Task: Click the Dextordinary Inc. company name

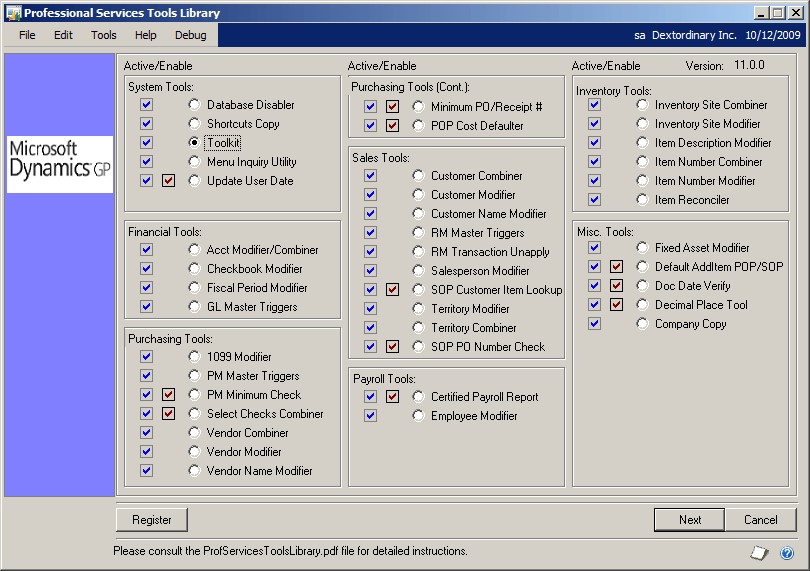Action: (x=694, y=35)
